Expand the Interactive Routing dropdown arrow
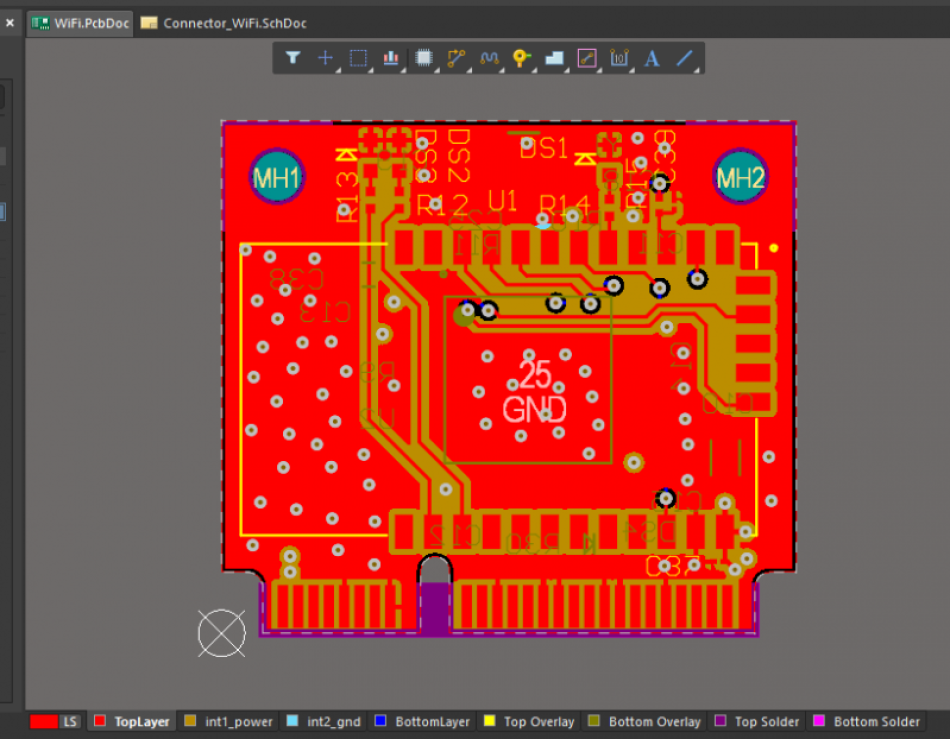The width and height of the screenshot is (950, 739). (x=468, y=70)
